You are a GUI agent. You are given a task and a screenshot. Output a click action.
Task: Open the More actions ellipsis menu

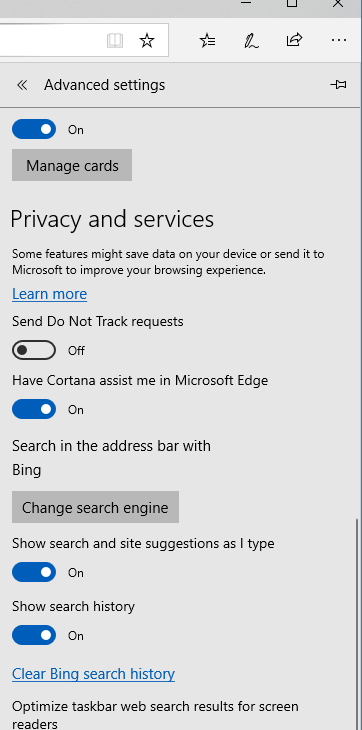click(339, 41)
